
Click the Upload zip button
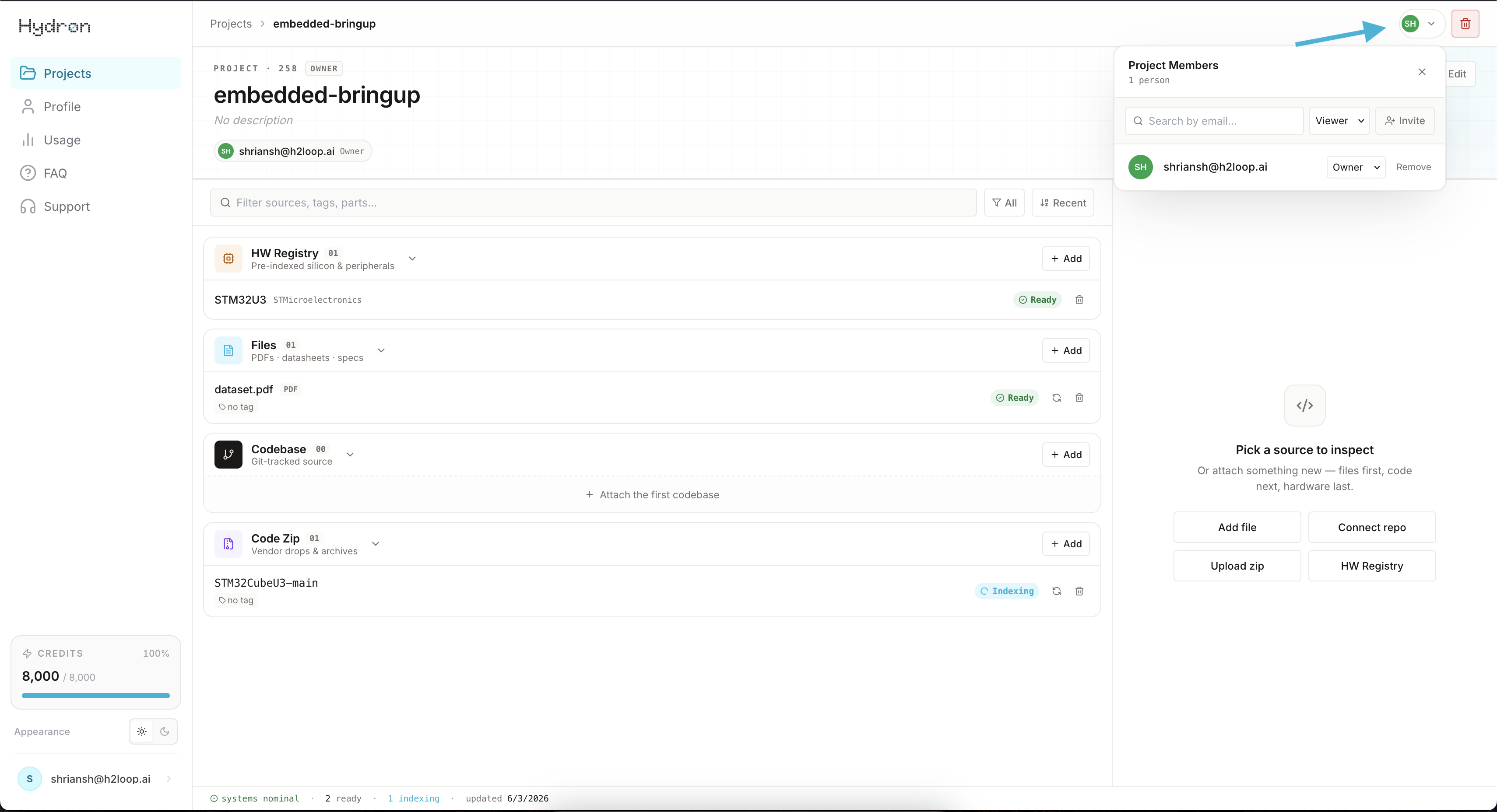1237,566
